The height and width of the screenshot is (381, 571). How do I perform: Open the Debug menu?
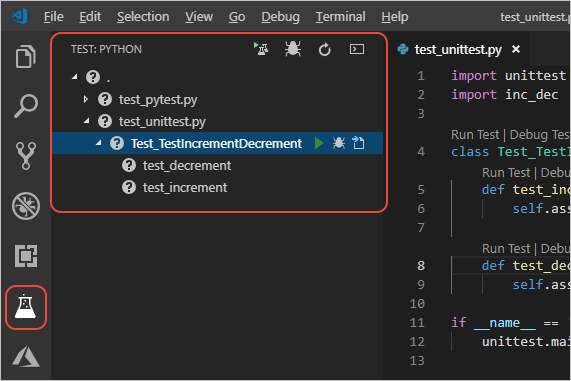280,17
